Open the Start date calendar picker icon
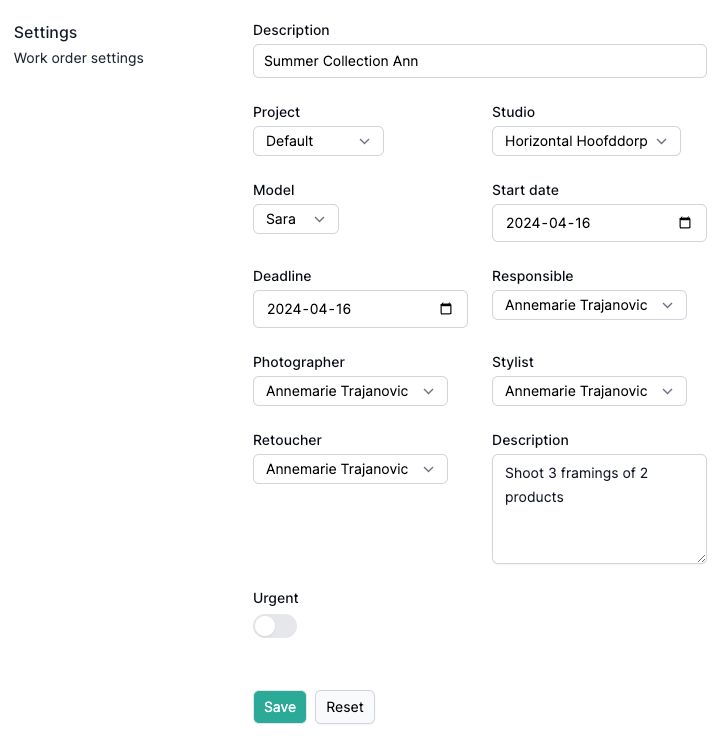This screenshot has height=743, width=723. click(685, 223)
